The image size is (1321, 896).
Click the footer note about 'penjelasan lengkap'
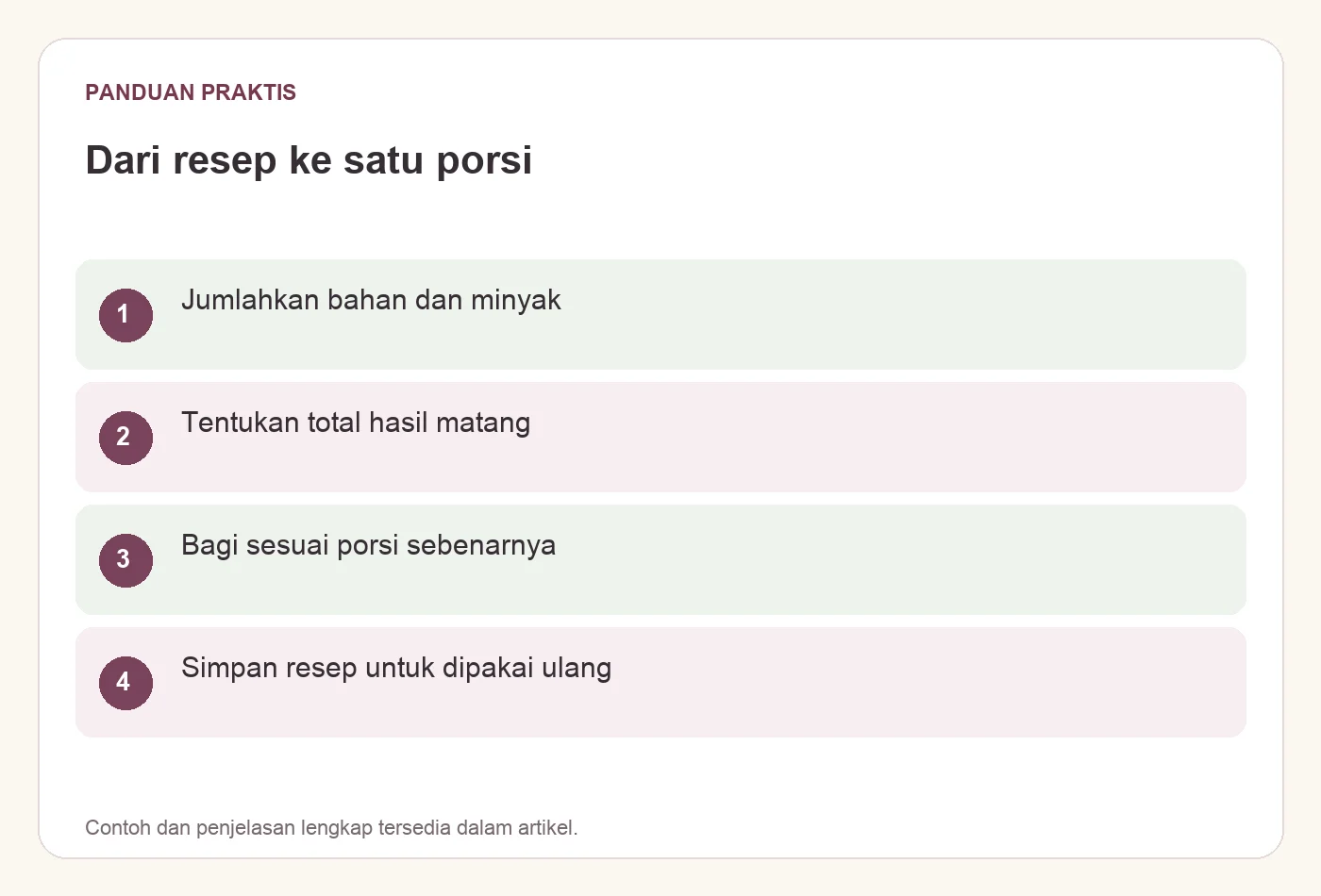[x=331, y=827]
